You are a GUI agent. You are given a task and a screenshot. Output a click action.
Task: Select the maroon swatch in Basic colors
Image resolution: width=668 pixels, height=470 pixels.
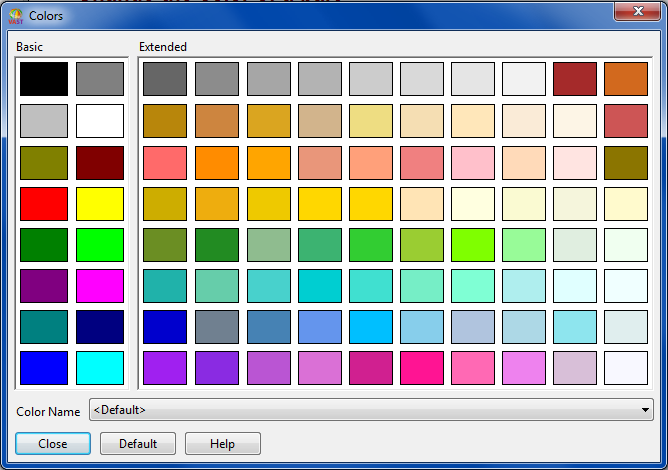coord(100,162)
